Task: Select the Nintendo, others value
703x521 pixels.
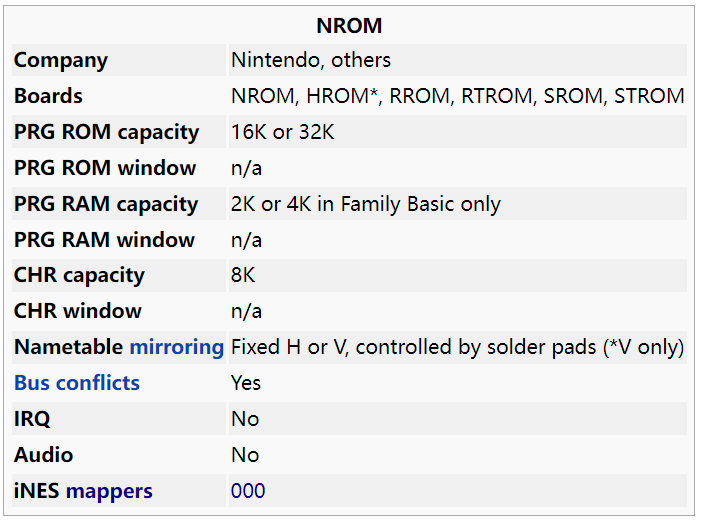Action: (x=311, y=60)
